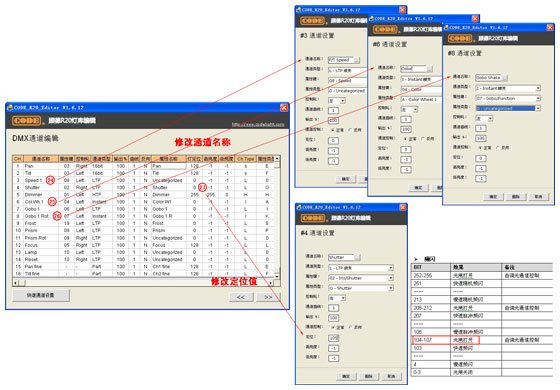
Task: Click the locate value field in #4 dialog
Action: click(334, 338)
